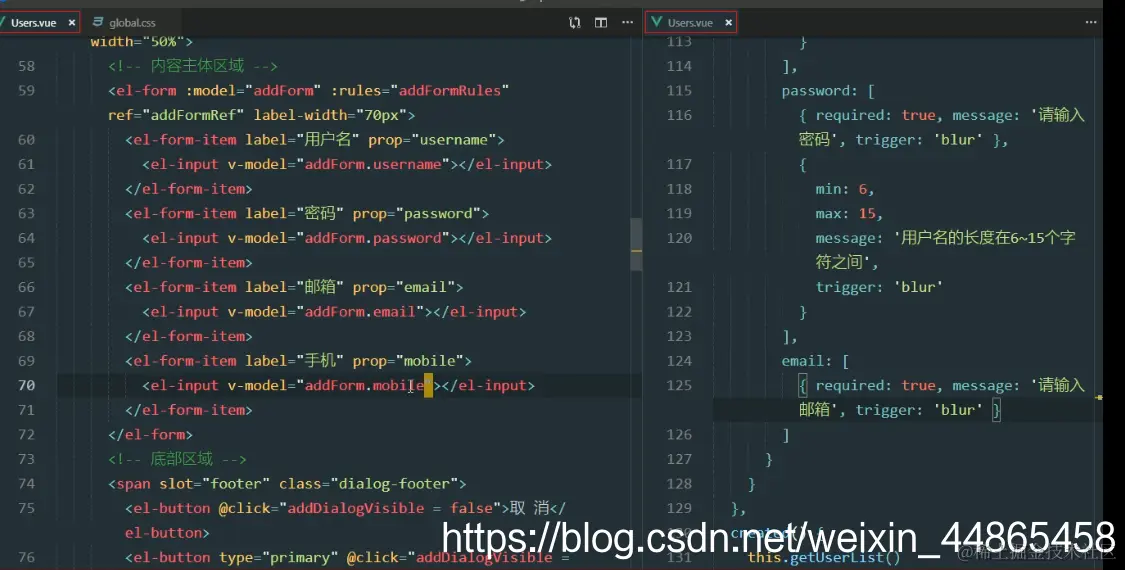Click the label value 手机

tap(319, 361)
